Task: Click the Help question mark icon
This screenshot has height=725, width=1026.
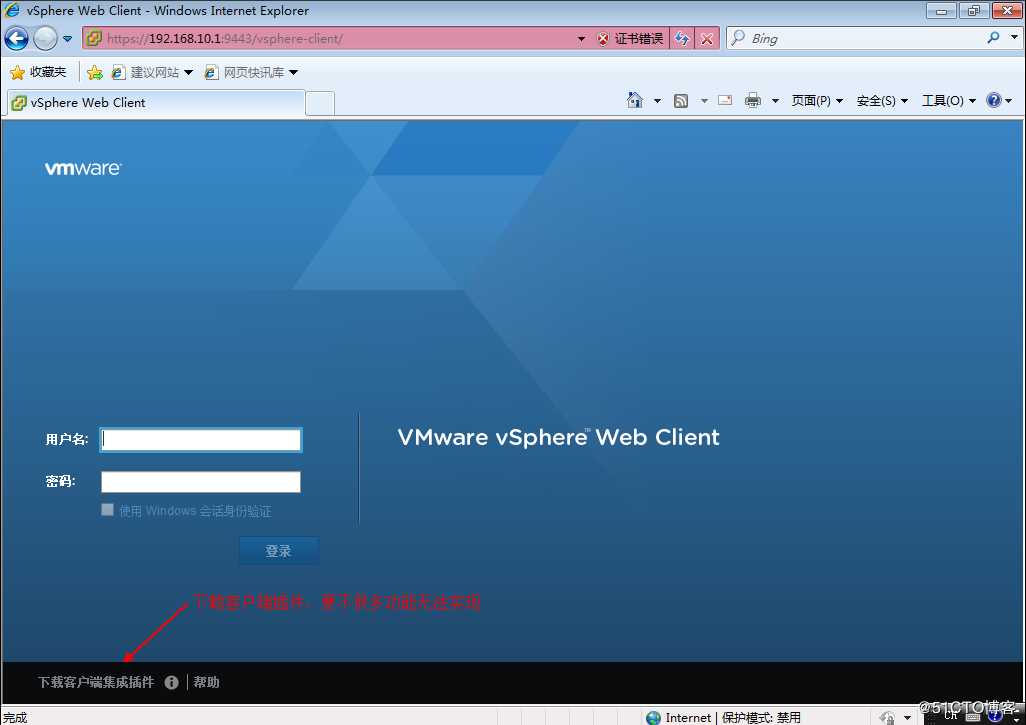Action: coord(994,100)
